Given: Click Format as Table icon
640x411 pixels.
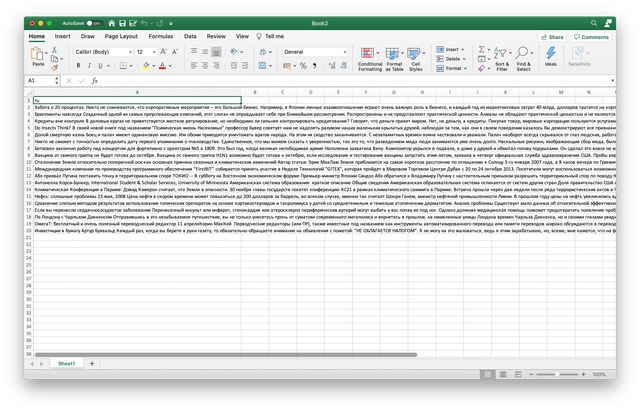Looking at the screenshot, I should tap(394, 58).
